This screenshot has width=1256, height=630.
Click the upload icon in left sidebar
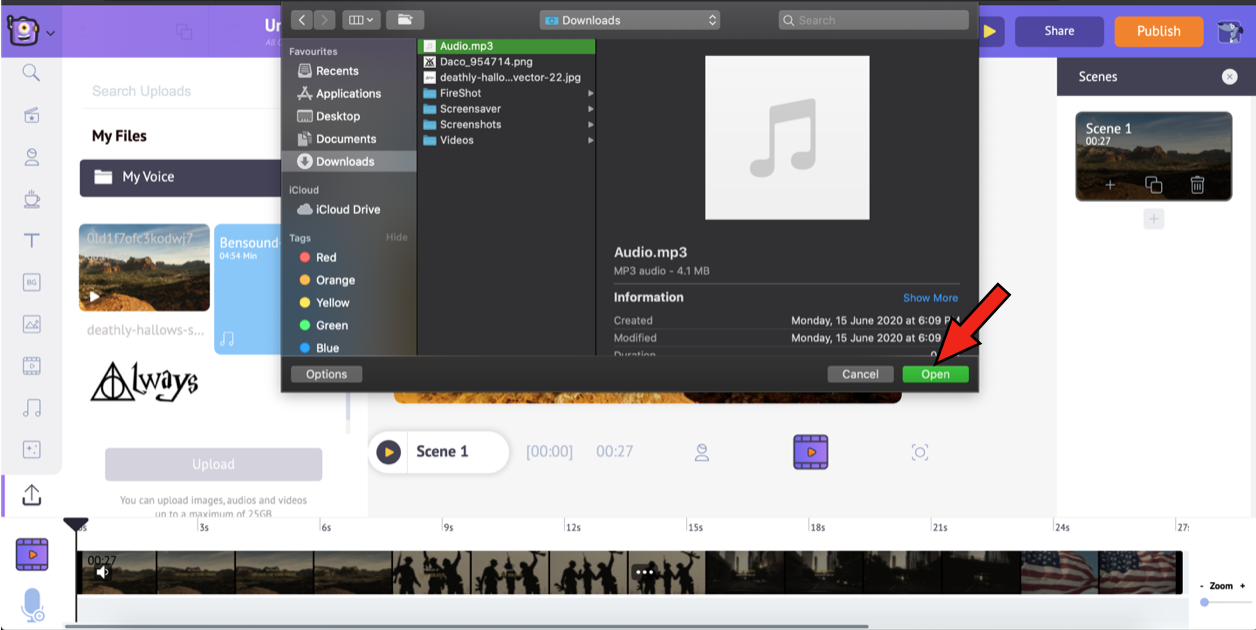tap(31, 495)
